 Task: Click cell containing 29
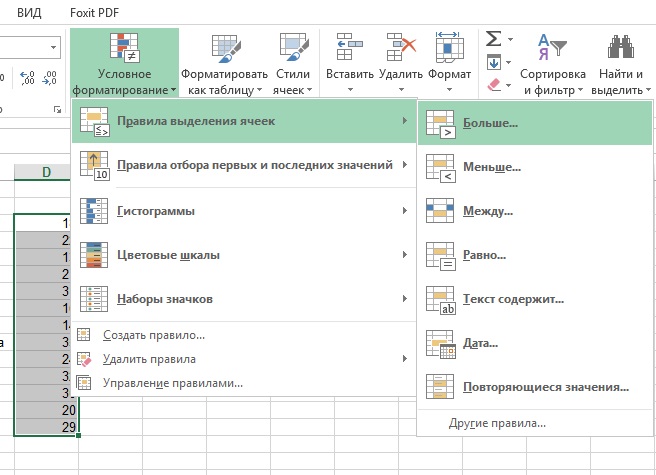[46, 427]
